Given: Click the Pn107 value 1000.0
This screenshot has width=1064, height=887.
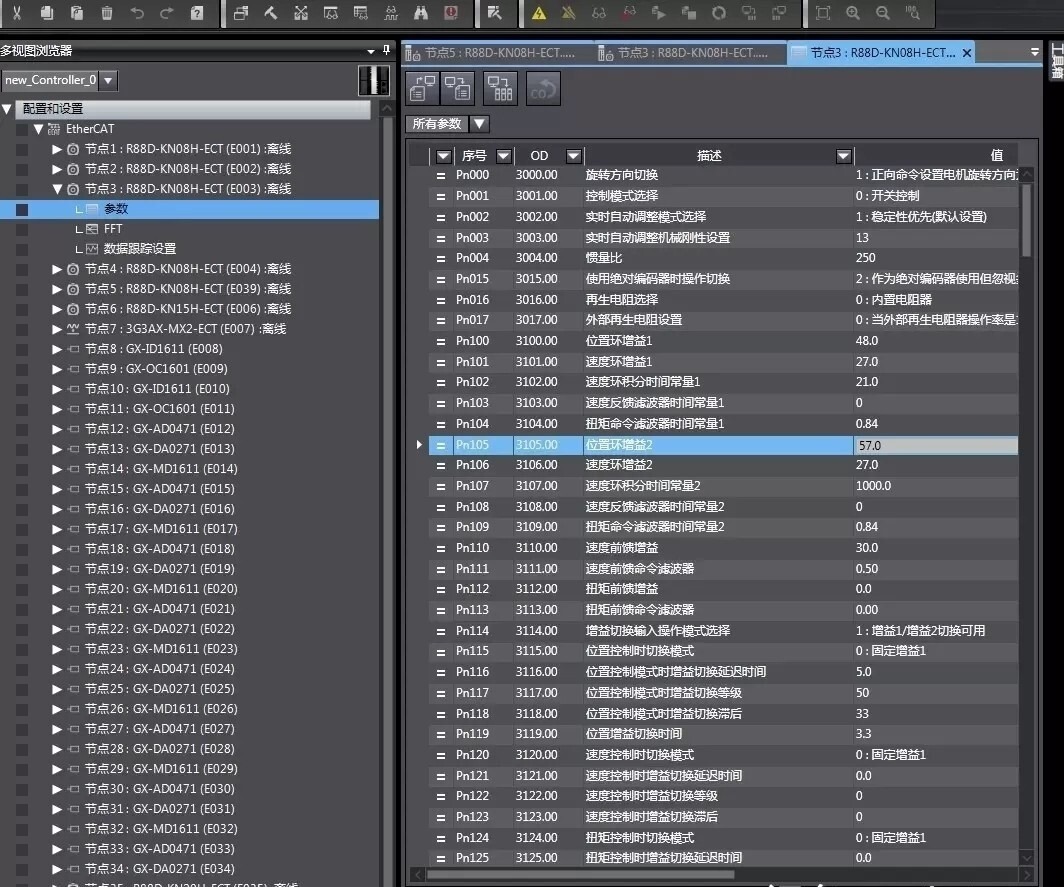Looking at the screenshot, I should (873, 486).
